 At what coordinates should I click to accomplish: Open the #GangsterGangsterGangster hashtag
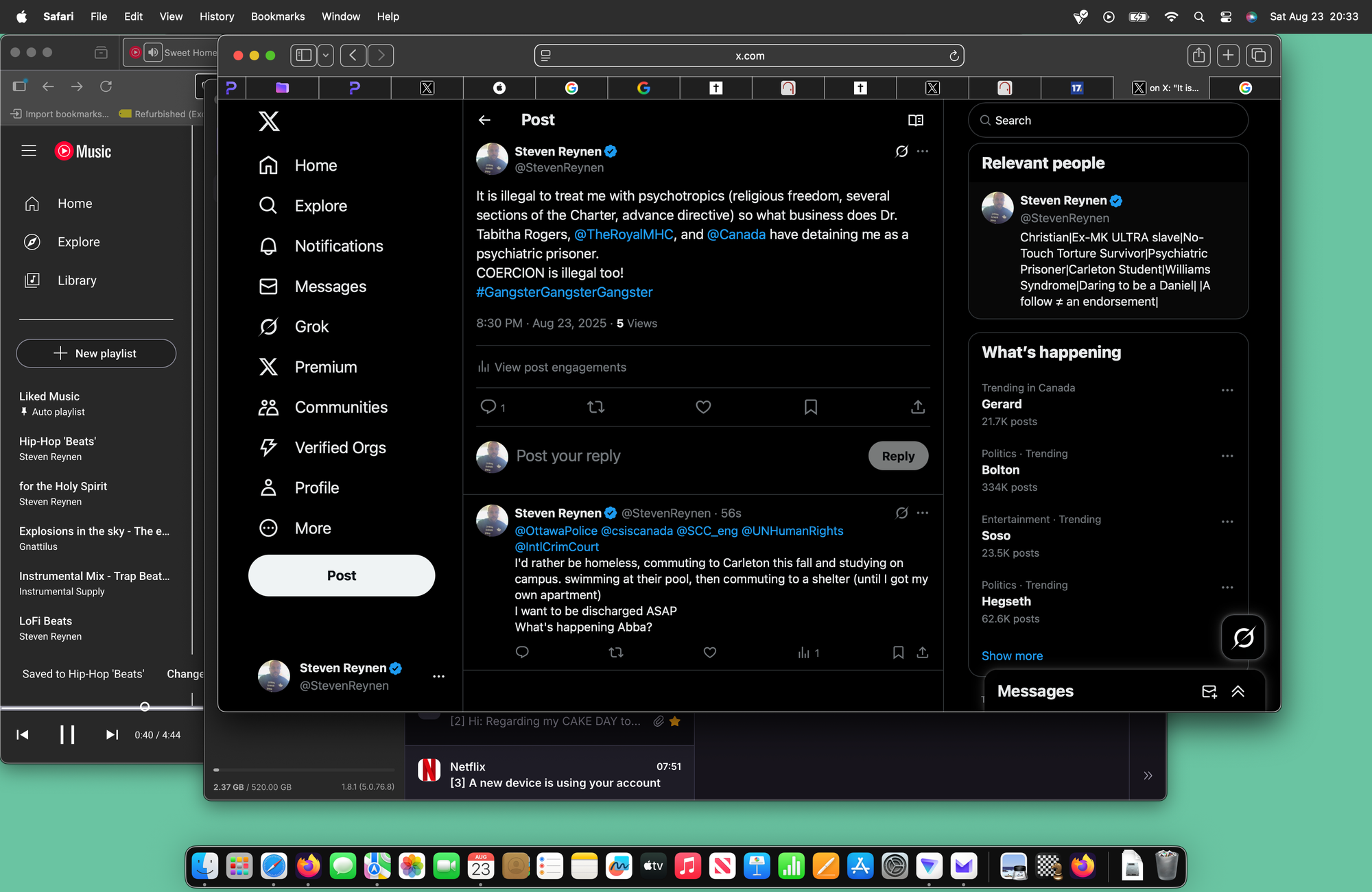tap(565, 292)
